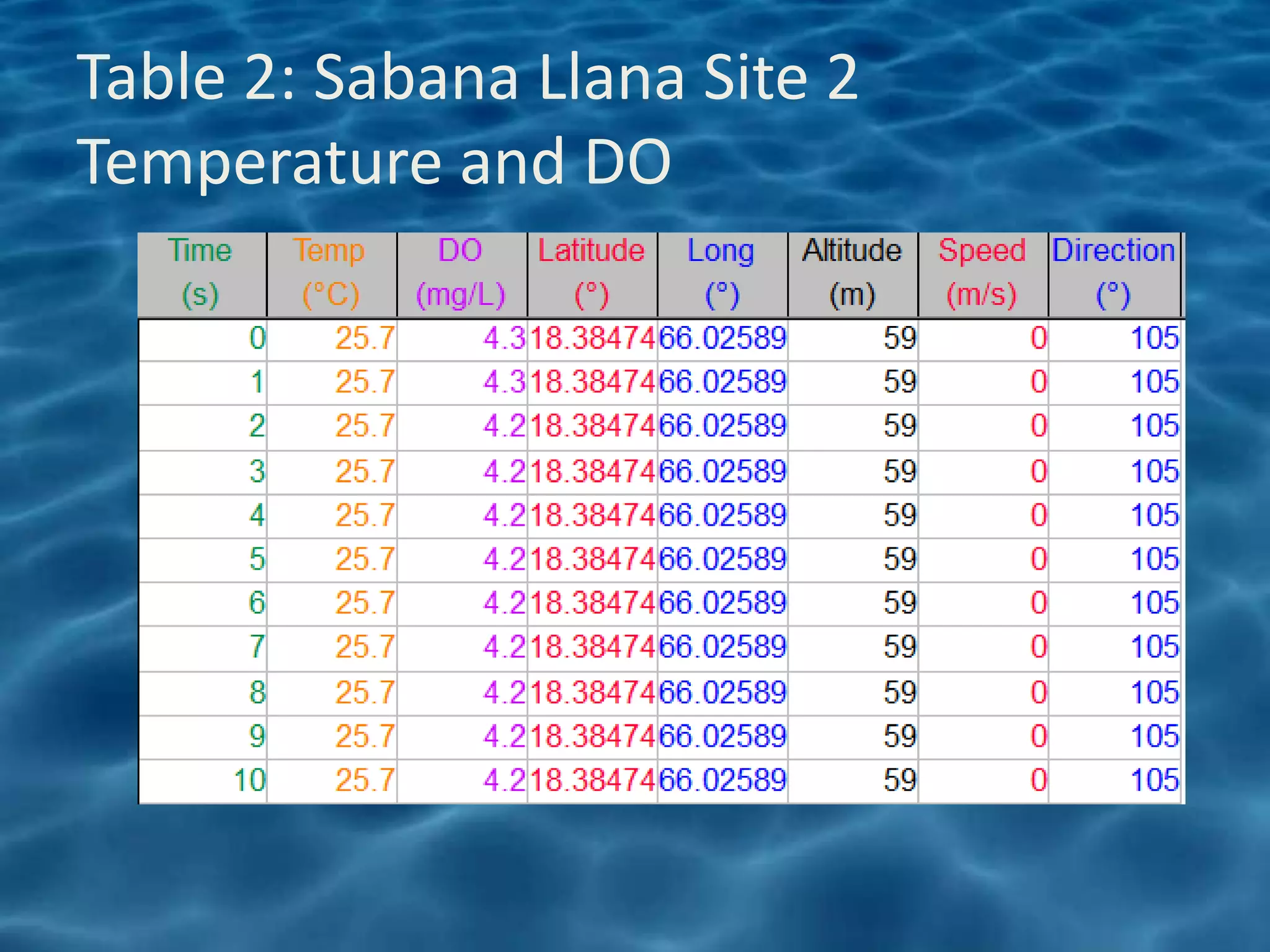Click Temp 25.7 in the time 9 row

[x=332, y=738]
